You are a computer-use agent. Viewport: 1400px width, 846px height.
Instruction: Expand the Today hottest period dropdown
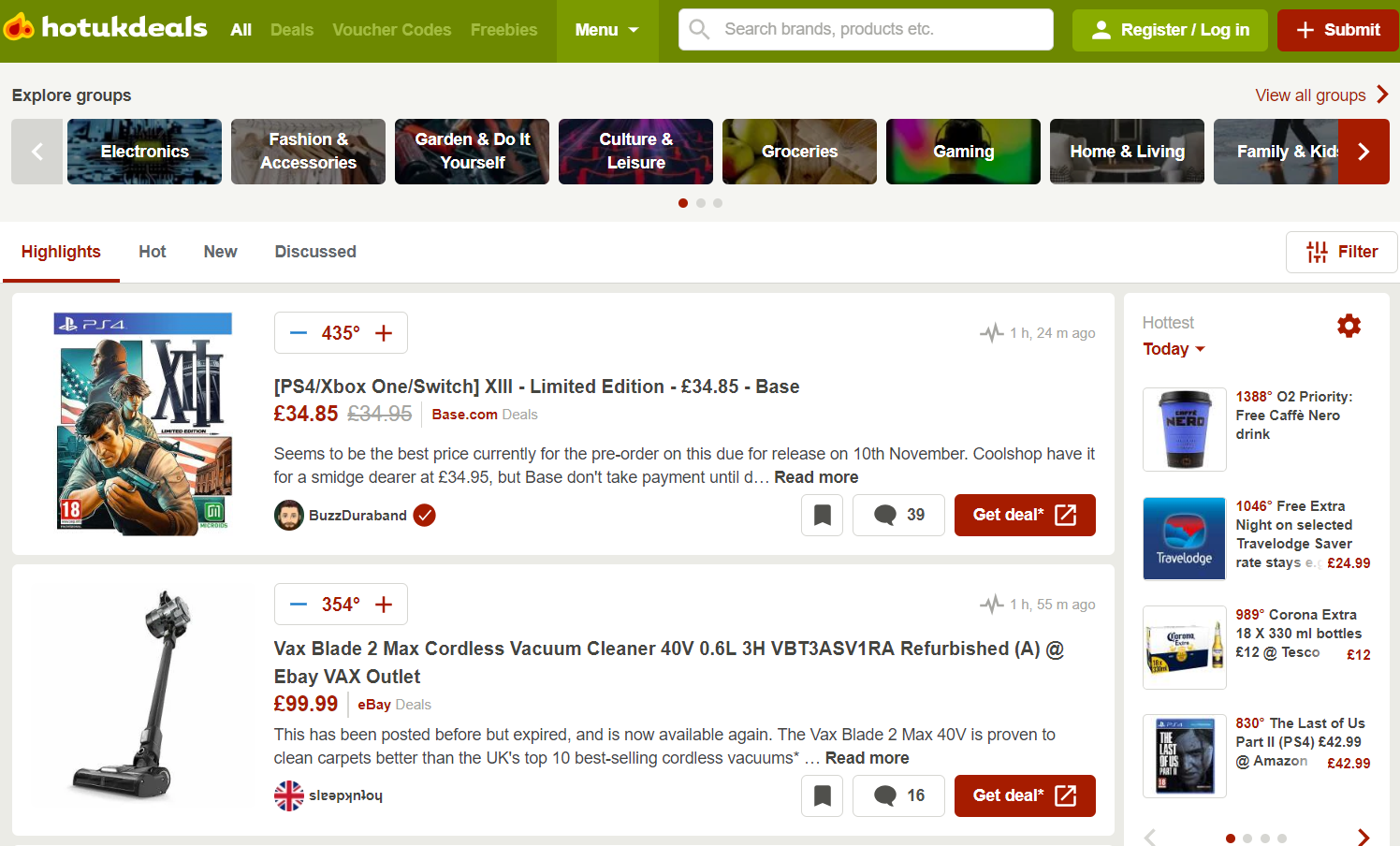pos(1174,349)
